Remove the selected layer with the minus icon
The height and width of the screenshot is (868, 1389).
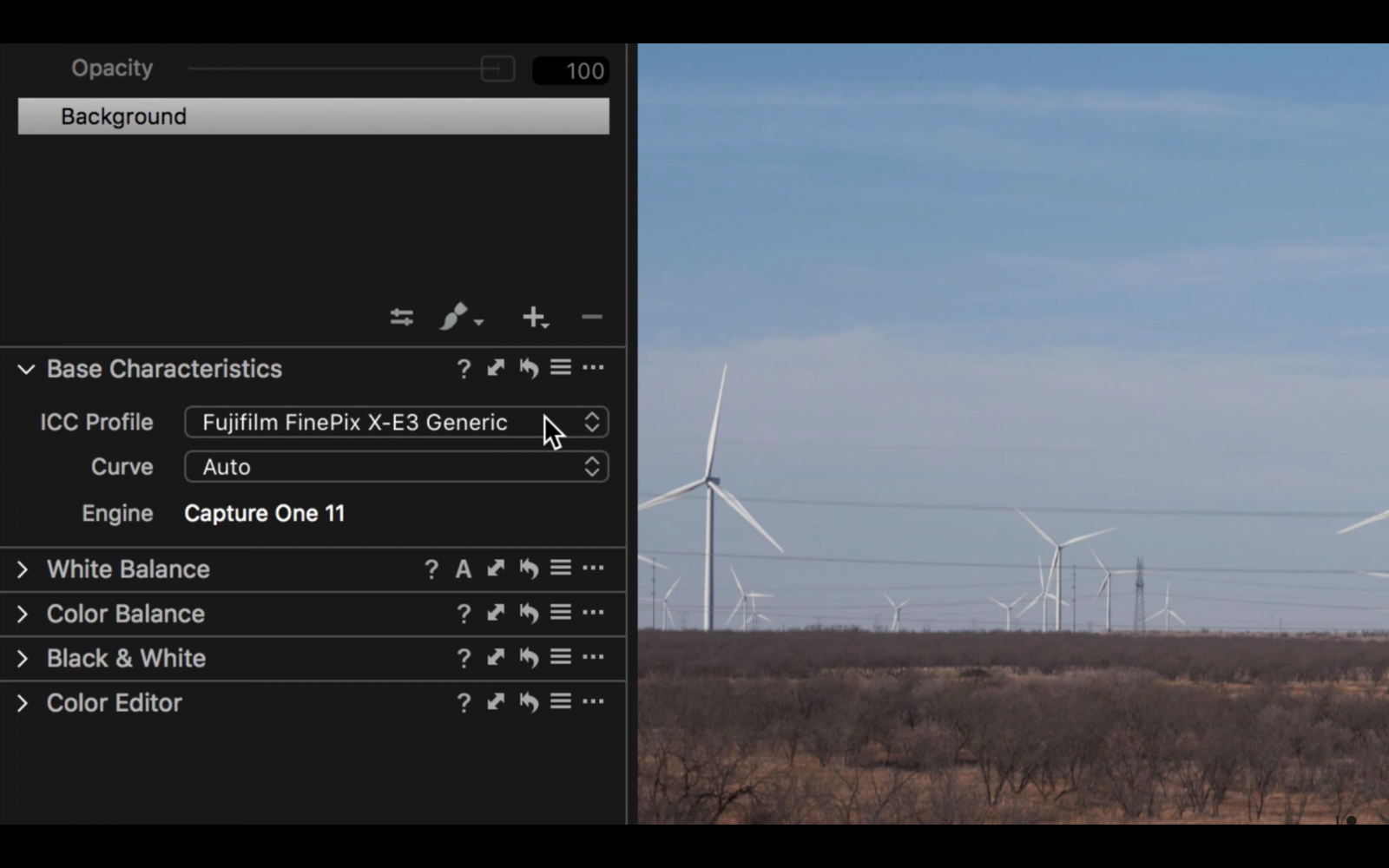(591, 317)
